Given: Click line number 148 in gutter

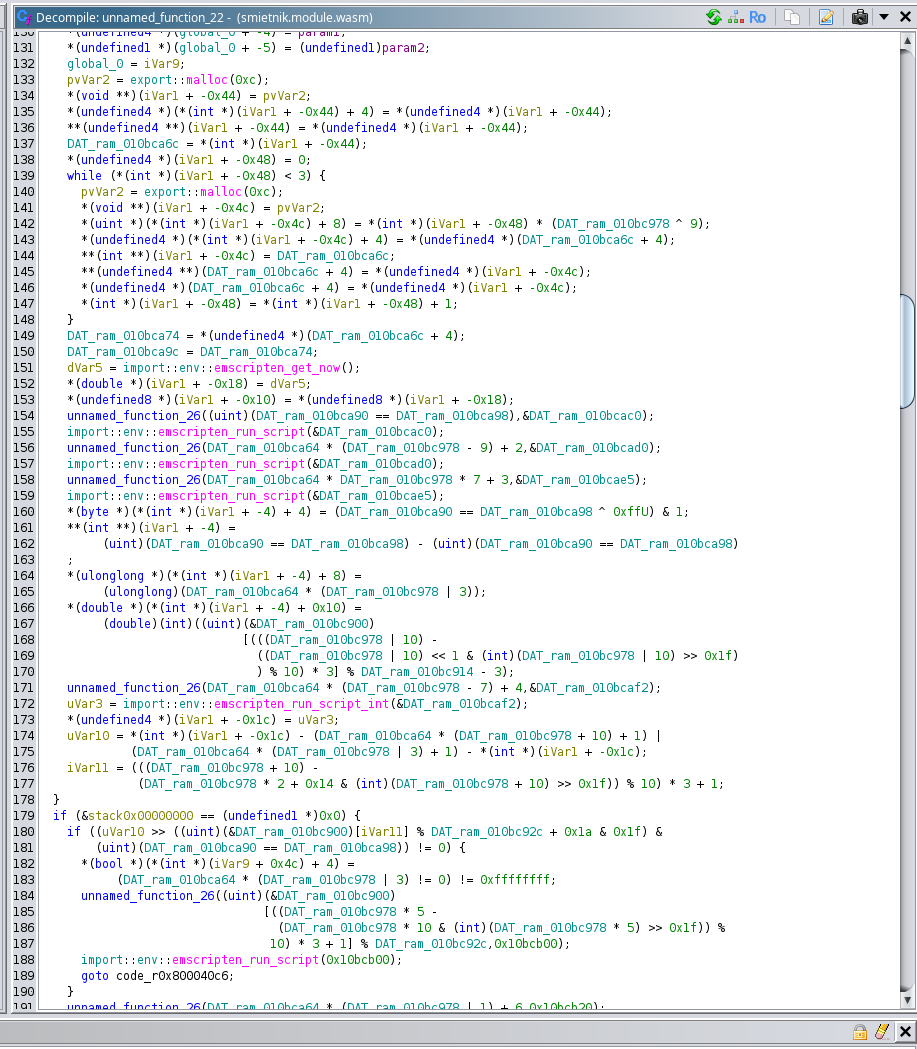Looking at the screenshot, I should pos(23,320).
